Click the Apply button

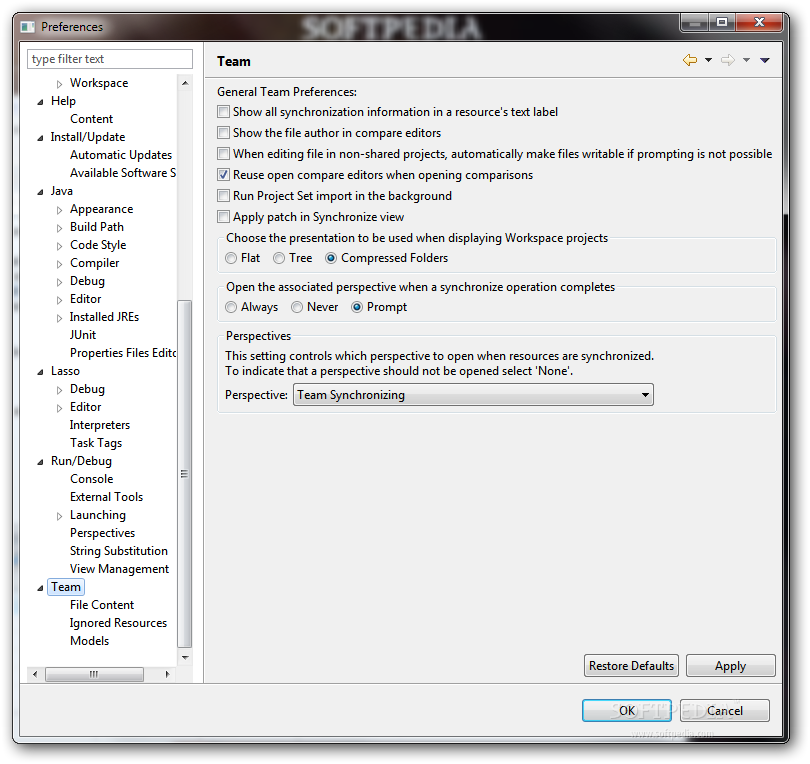[730, 665]
